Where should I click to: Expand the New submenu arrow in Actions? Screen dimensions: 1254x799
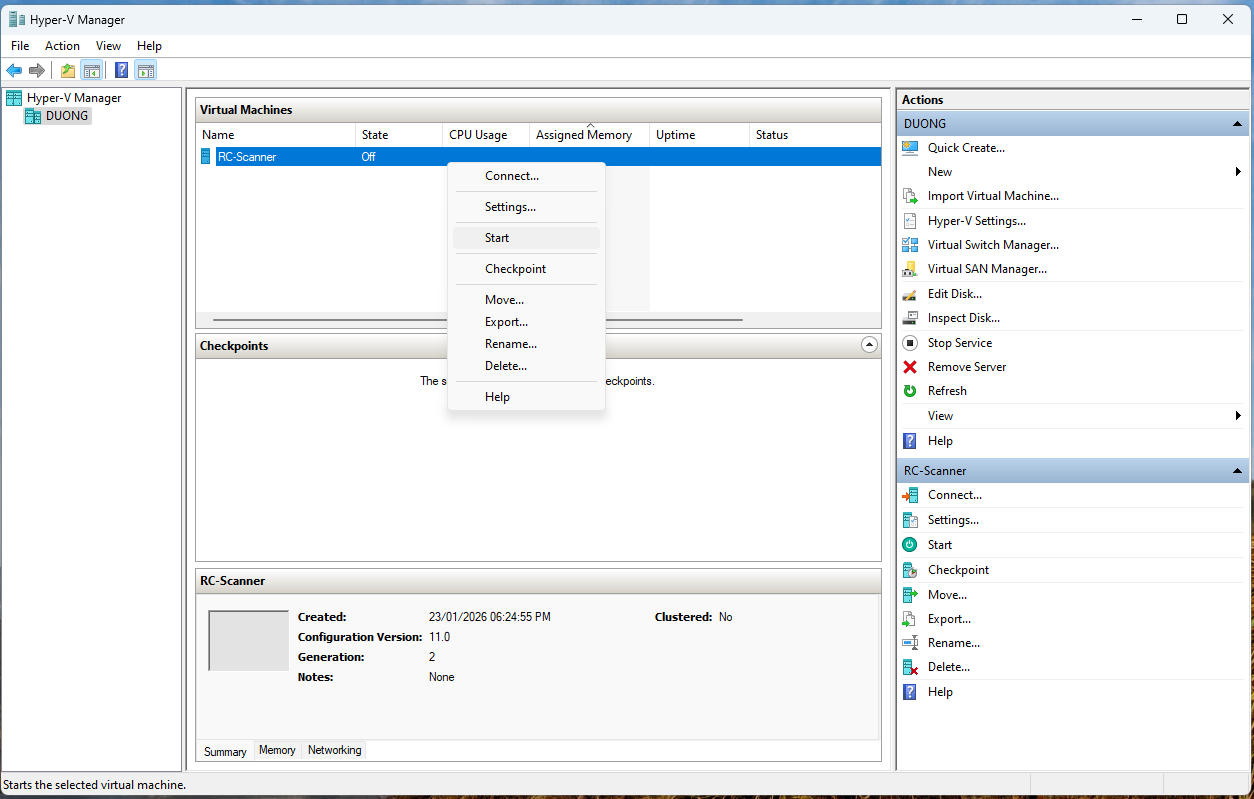point(1239,172)
